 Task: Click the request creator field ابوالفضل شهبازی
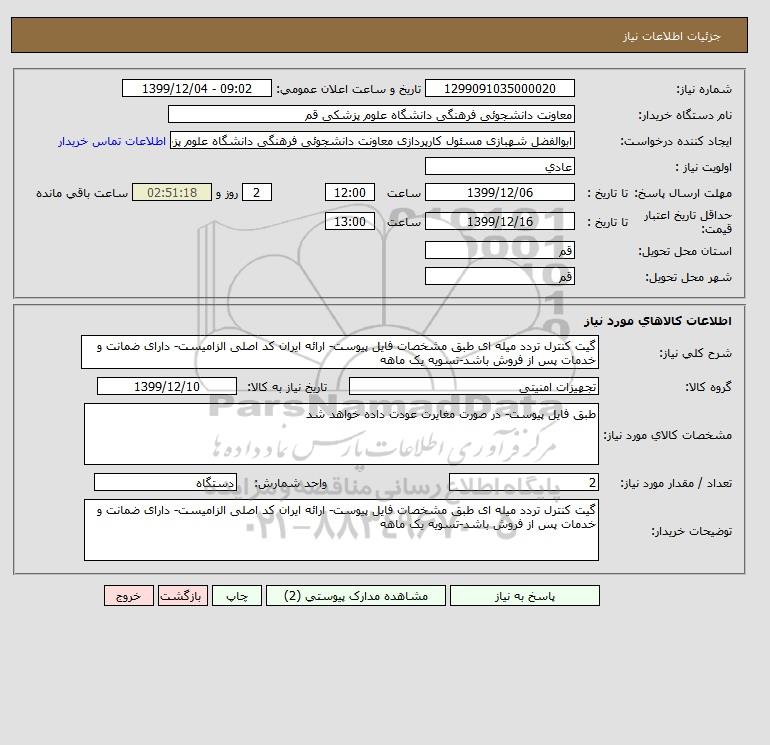[372, 140]
